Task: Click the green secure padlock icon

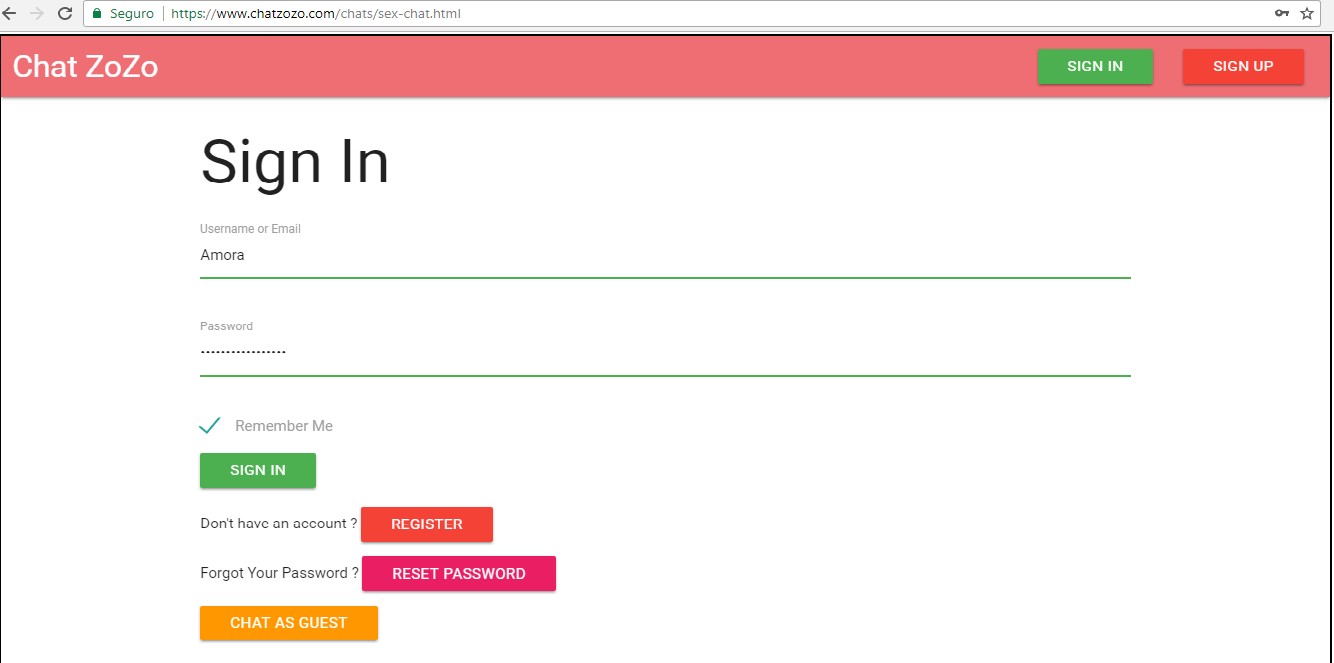Action: pyautogui.click(x=97, y=14)
